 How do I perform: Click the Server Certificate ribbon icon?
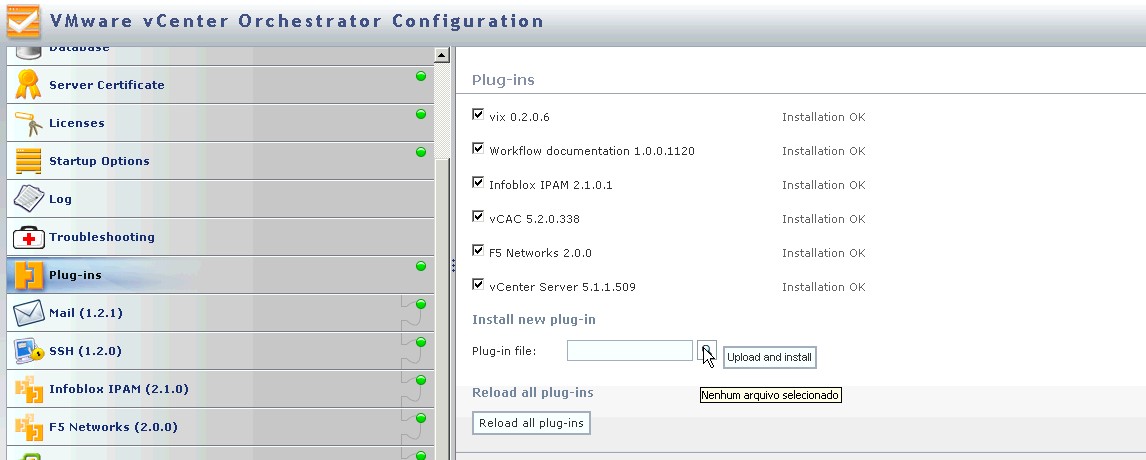[28, 85]
